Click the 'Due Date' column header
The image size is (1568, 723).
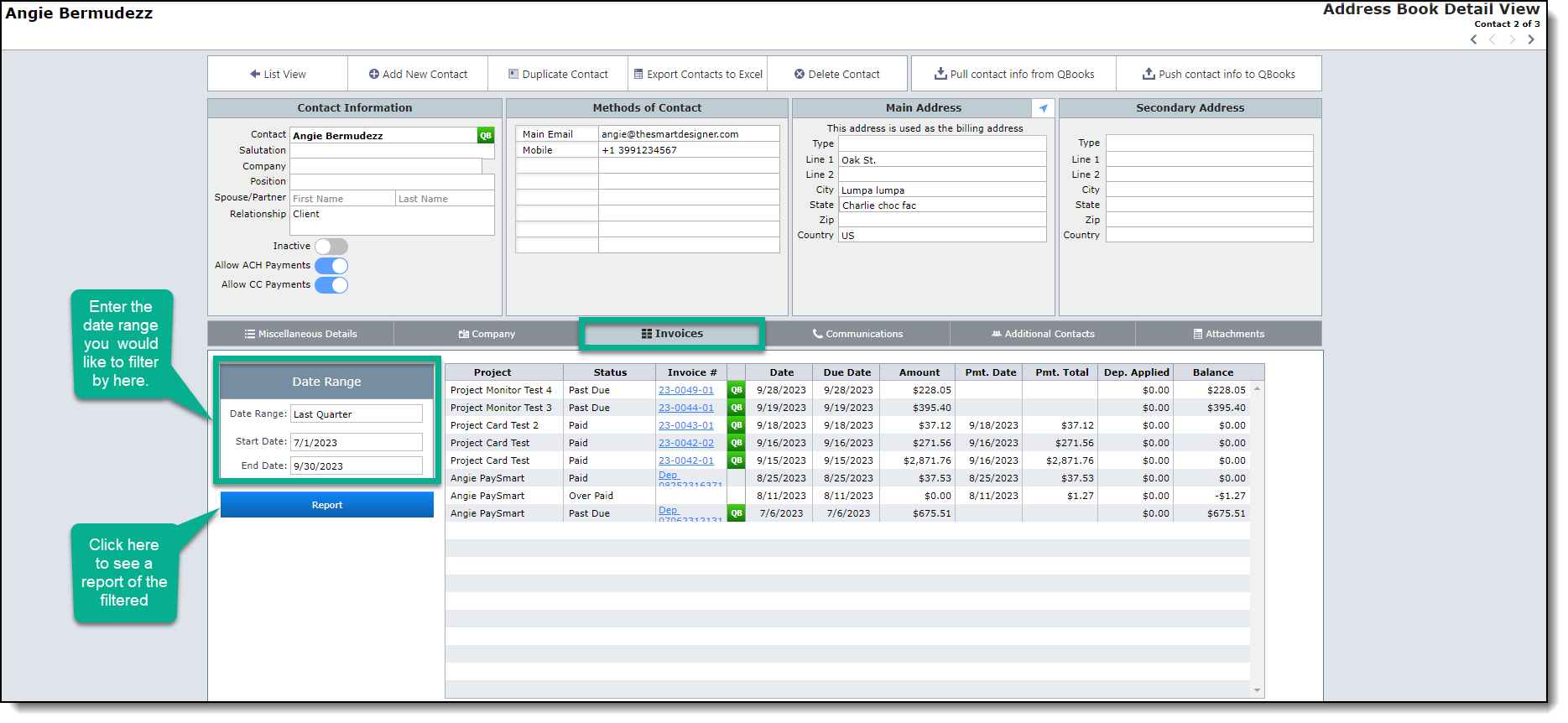tap(847, 372)
